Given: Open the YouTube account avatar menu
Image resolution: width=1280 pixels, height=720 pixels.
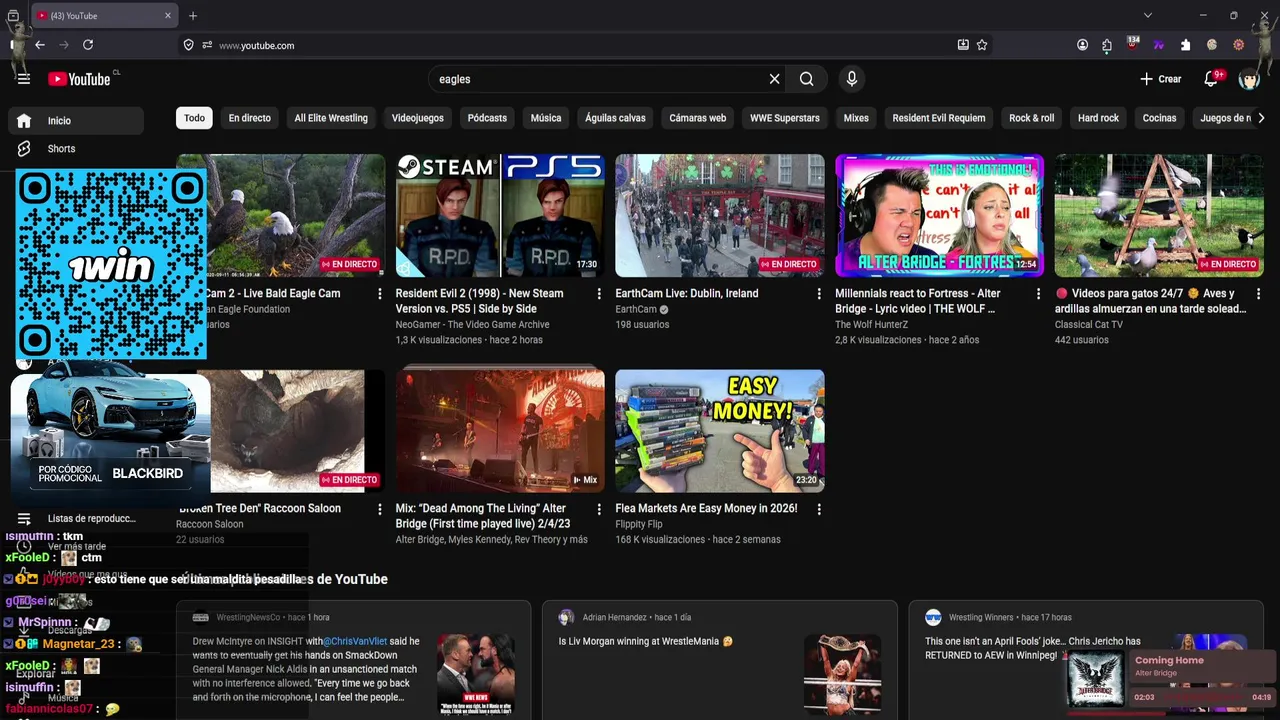Looking at the screenshot, I should 1248,79.
